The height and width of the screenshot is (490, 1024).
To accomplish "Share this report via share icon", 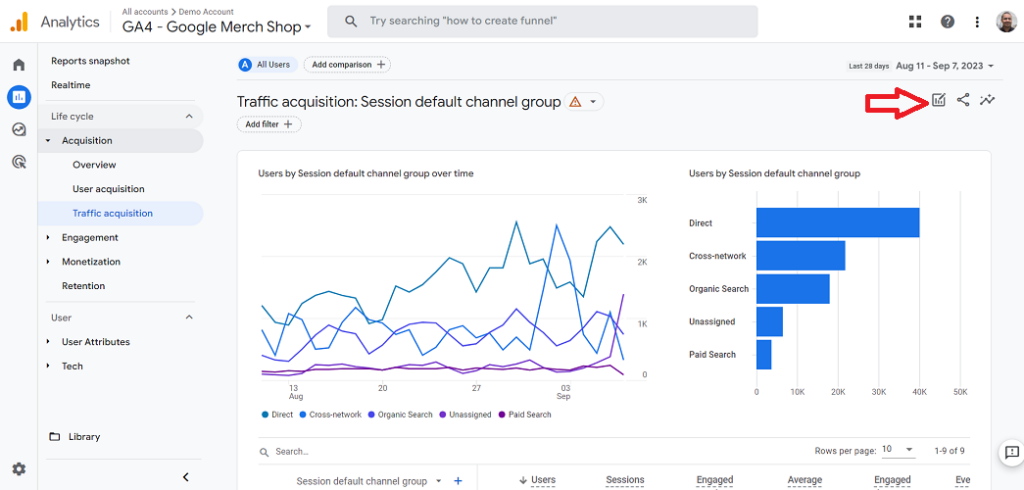I will click(963, 100).
